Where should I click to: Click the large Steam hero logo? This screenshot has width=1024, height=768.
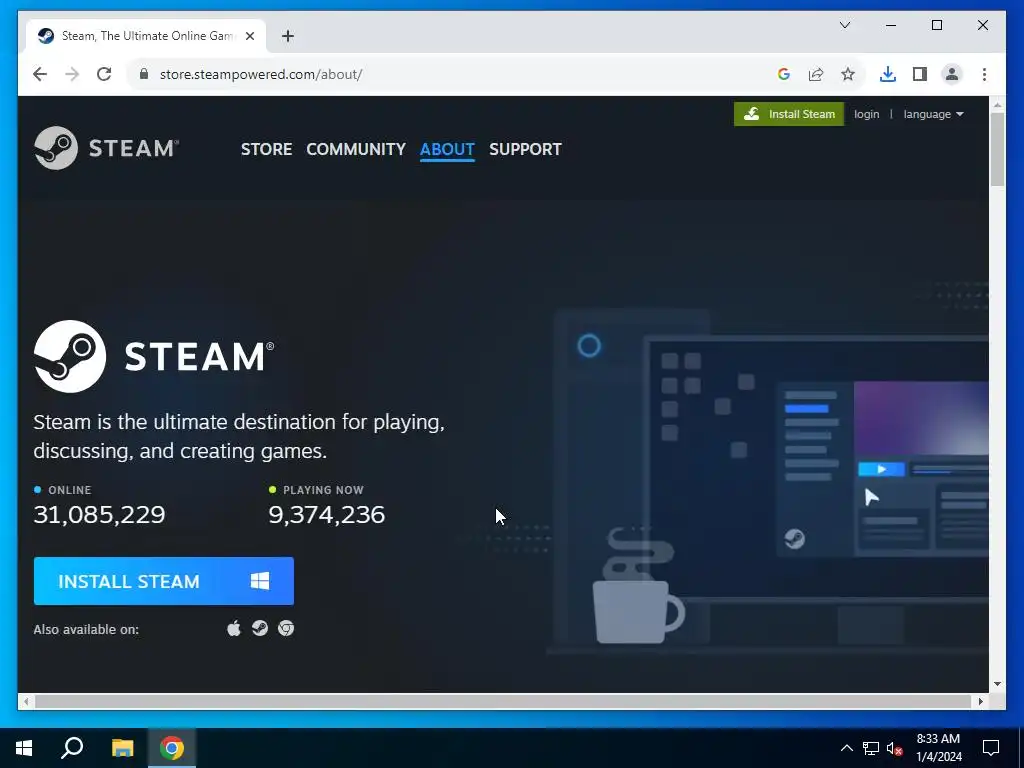(154, 356)
